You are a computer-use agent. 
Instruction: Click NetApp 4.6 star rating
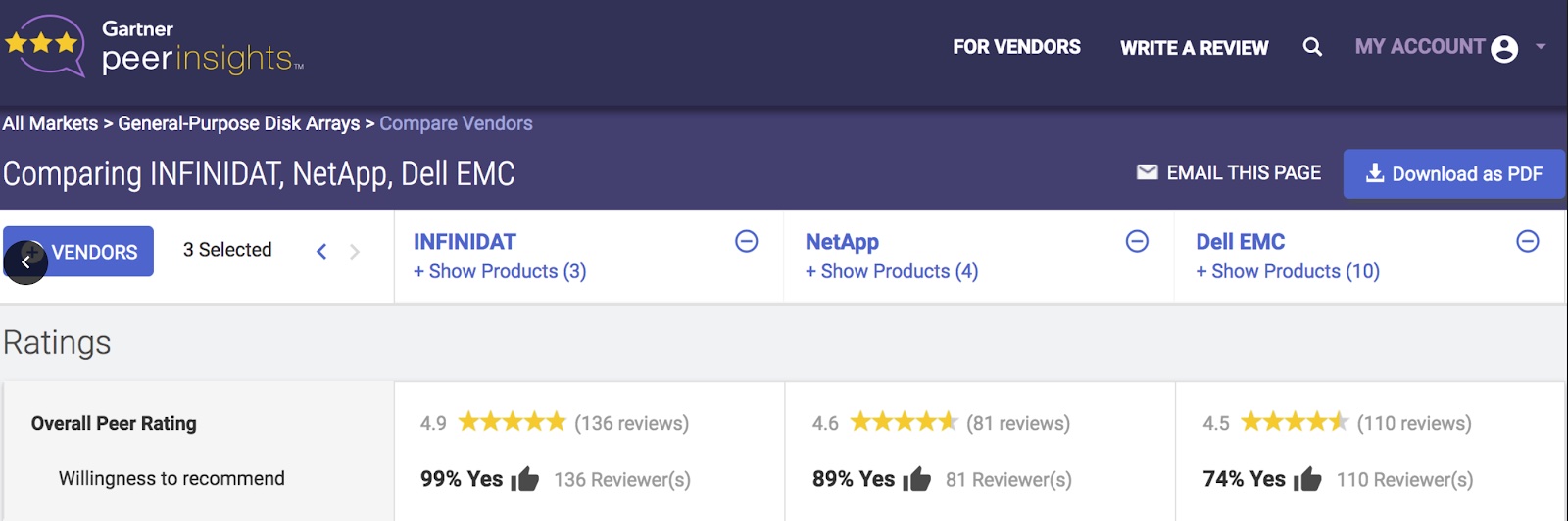(904, 422)
